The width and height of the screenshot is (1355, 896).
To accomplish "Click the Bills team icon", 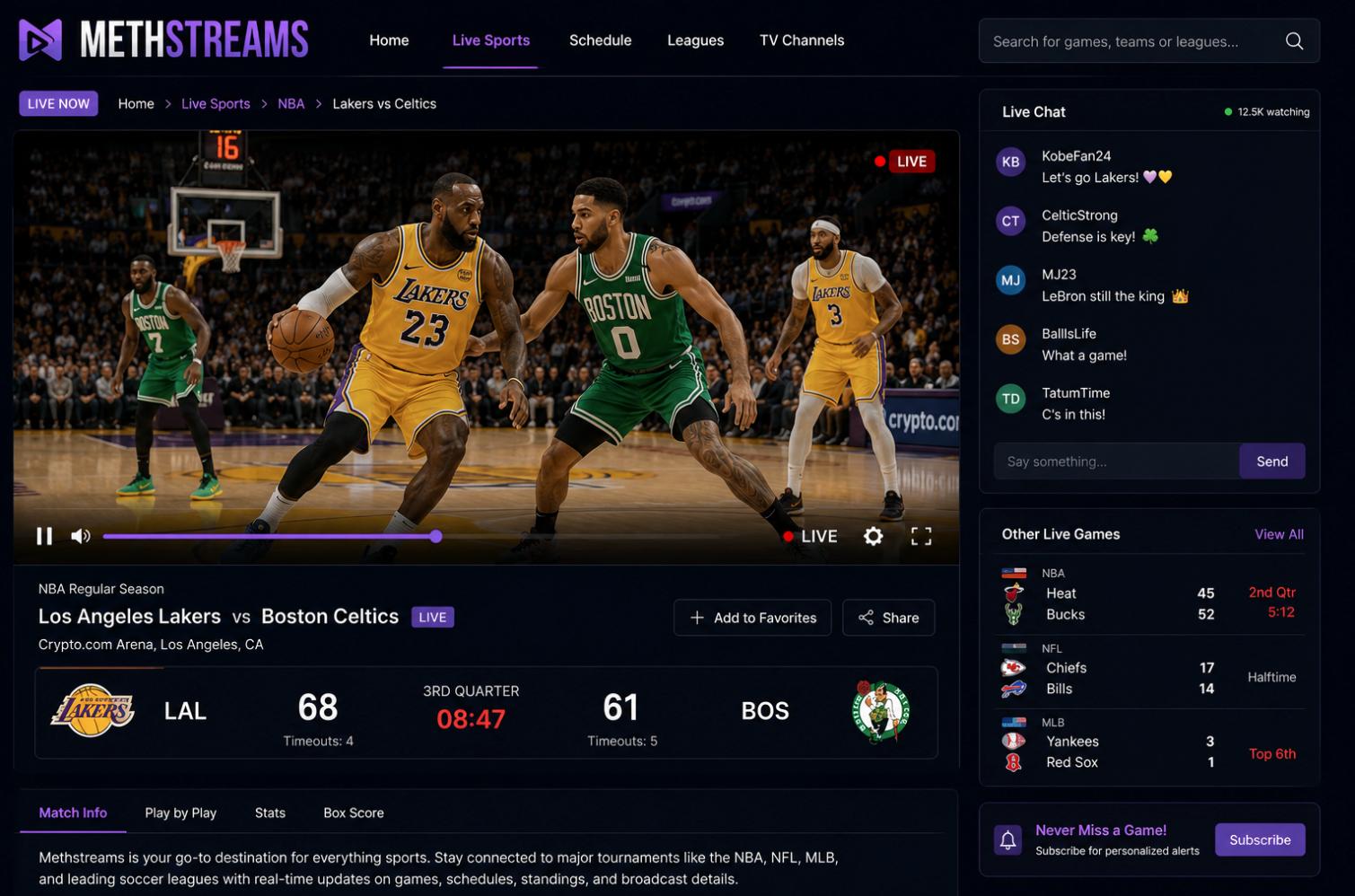I will tap(1014, 689).
